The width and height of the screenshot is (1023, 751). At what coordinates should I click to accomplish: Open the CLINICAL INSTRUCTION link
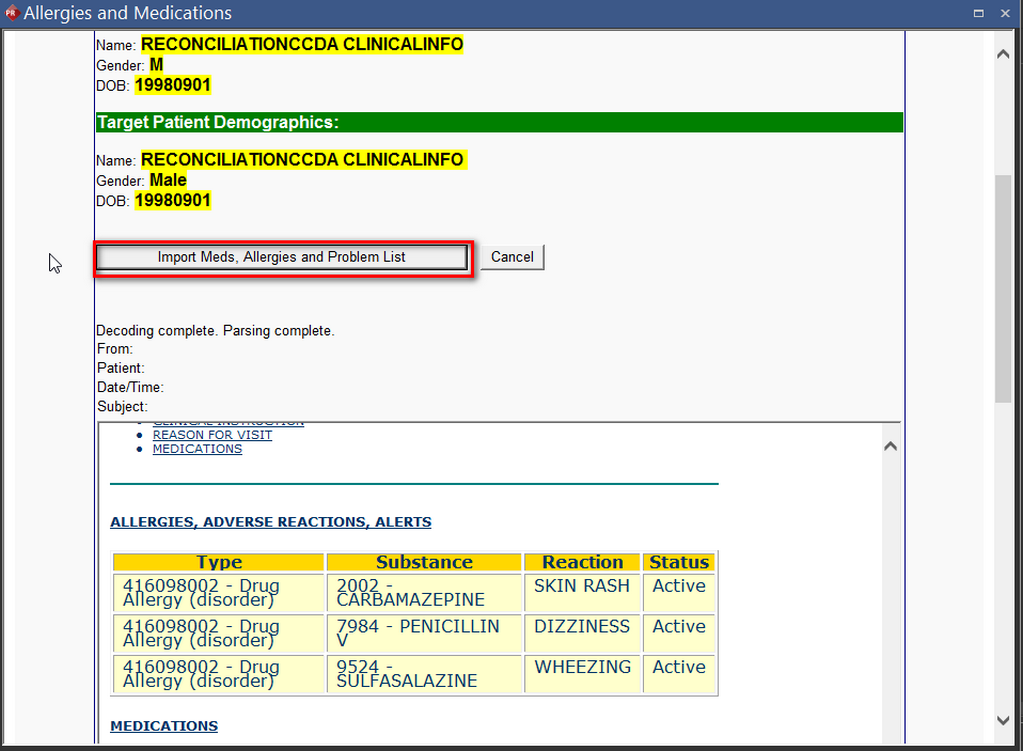click(227, 420)
